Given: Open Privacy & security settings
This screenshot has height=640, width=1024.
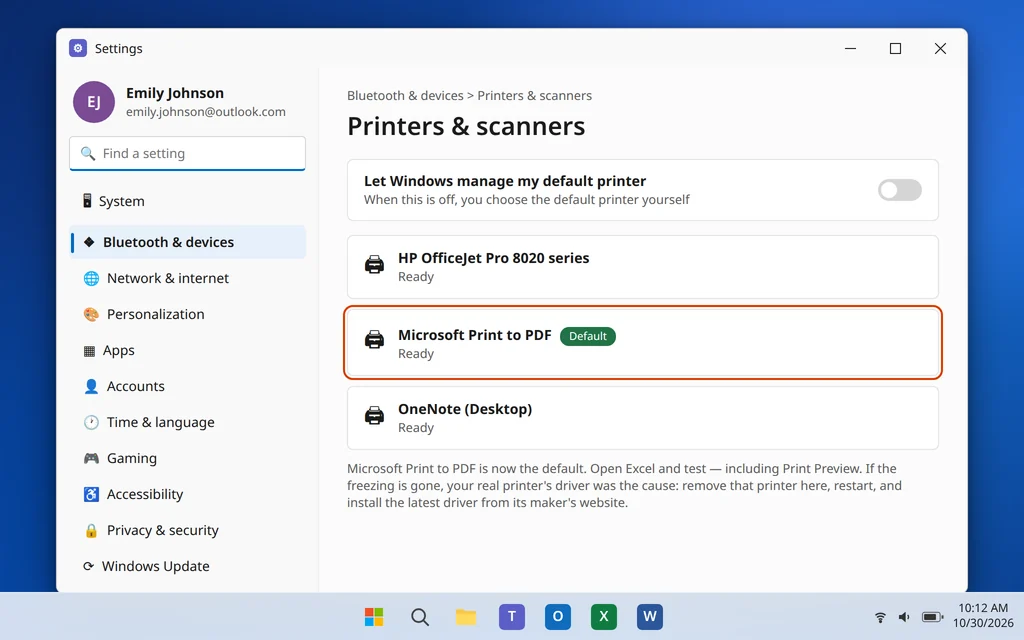Looking at the screenshot, I should pos(187,530).
